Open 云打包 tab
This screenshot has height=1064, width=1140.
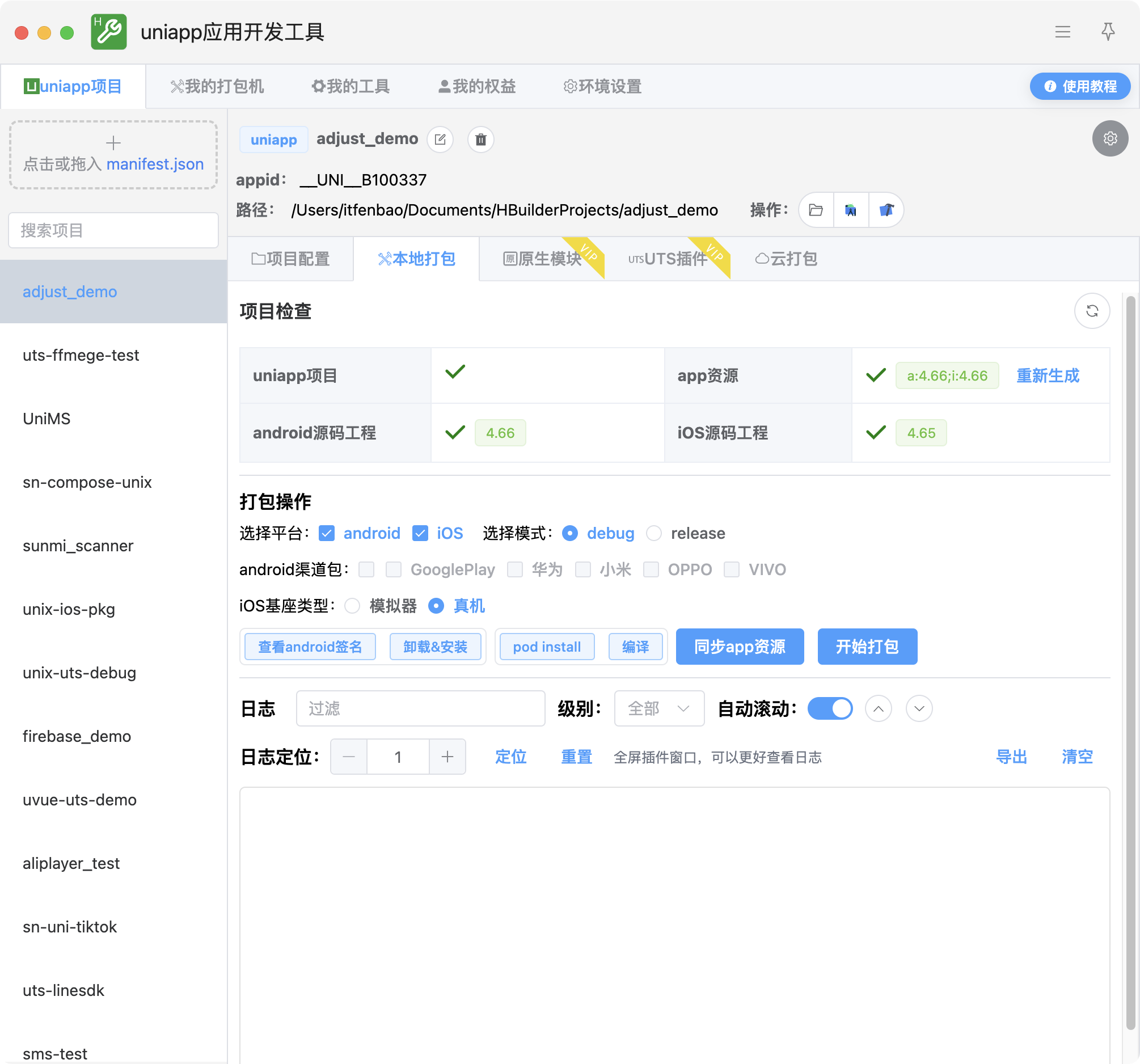pos(786,259)
